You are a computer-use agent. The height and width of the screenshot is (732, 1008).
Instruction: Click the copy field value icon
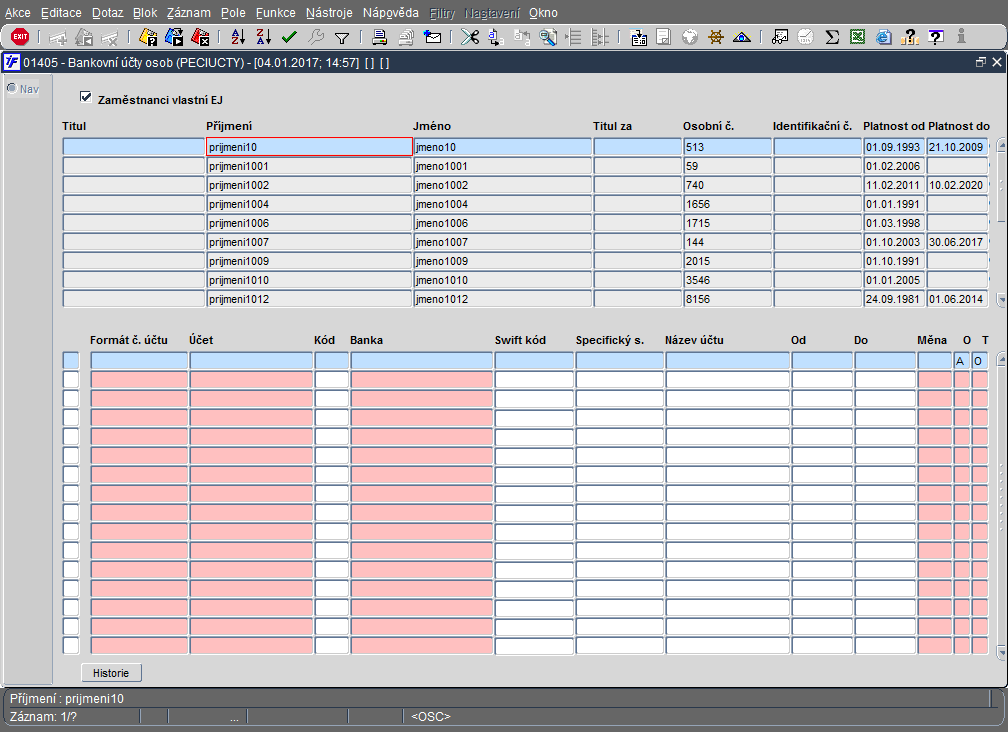(x=496, y=37)
